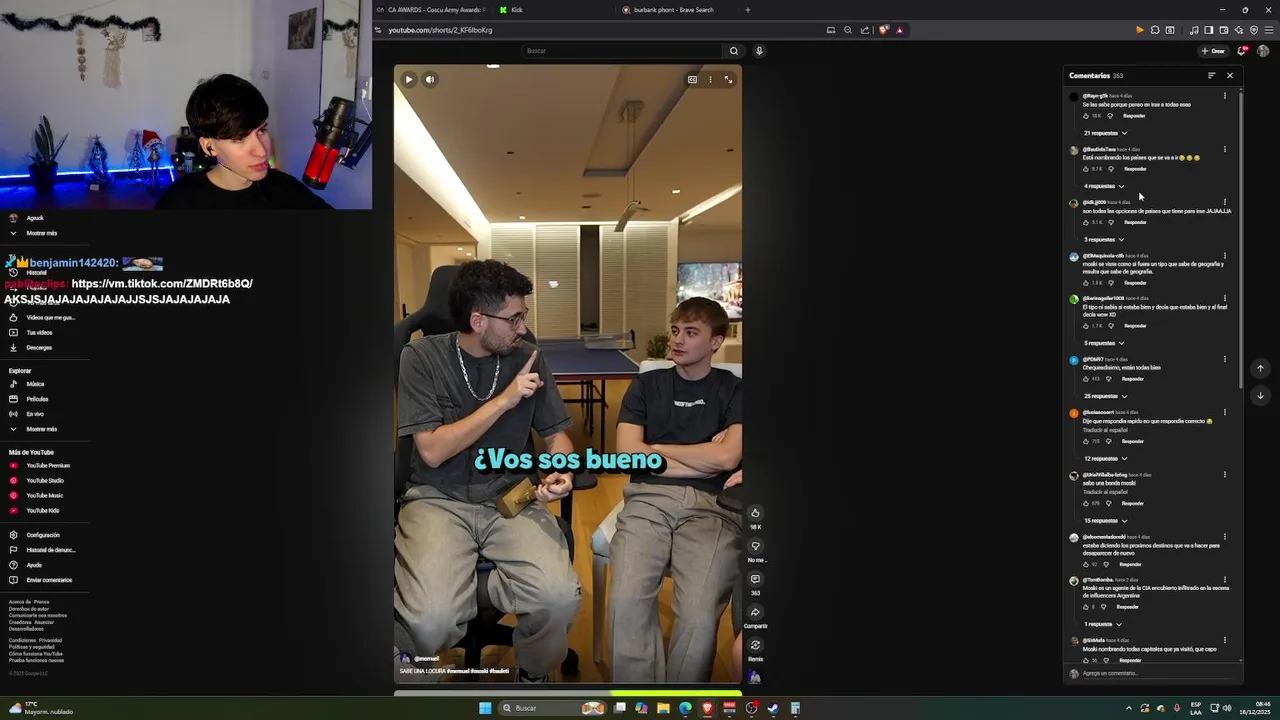The height and width of the screenshot is (720, 1280).
Task: Go to the previous Short (up arrow)
Action: (x=1260, y=368)
